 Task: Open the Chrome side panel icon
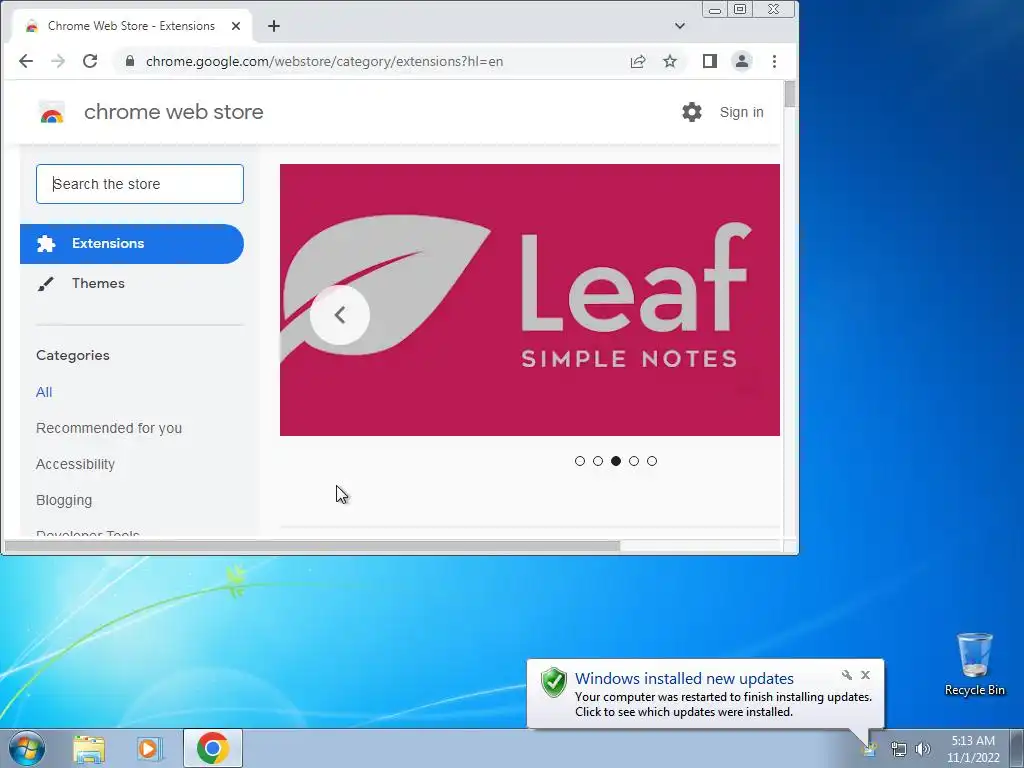tap(710, 61)
